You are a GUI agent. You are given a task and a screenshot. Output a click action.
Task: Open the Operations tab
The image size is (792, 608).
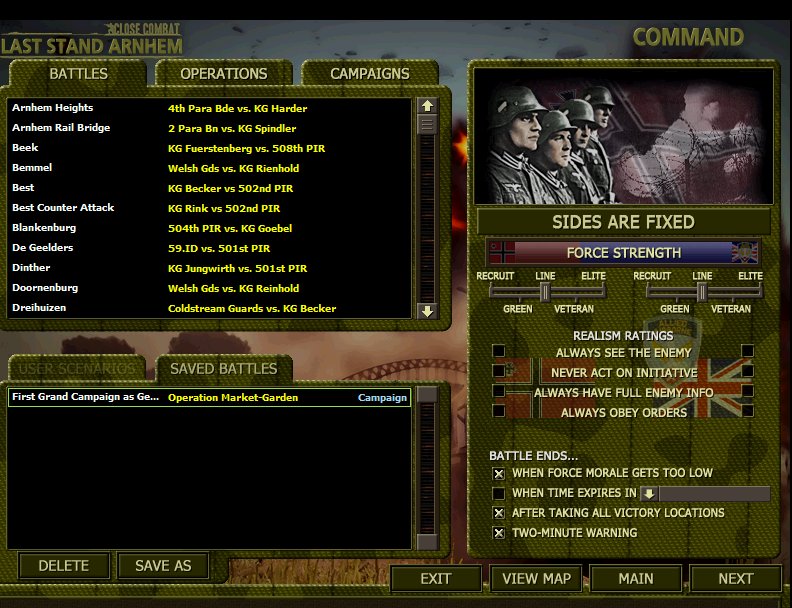point(224,74)
